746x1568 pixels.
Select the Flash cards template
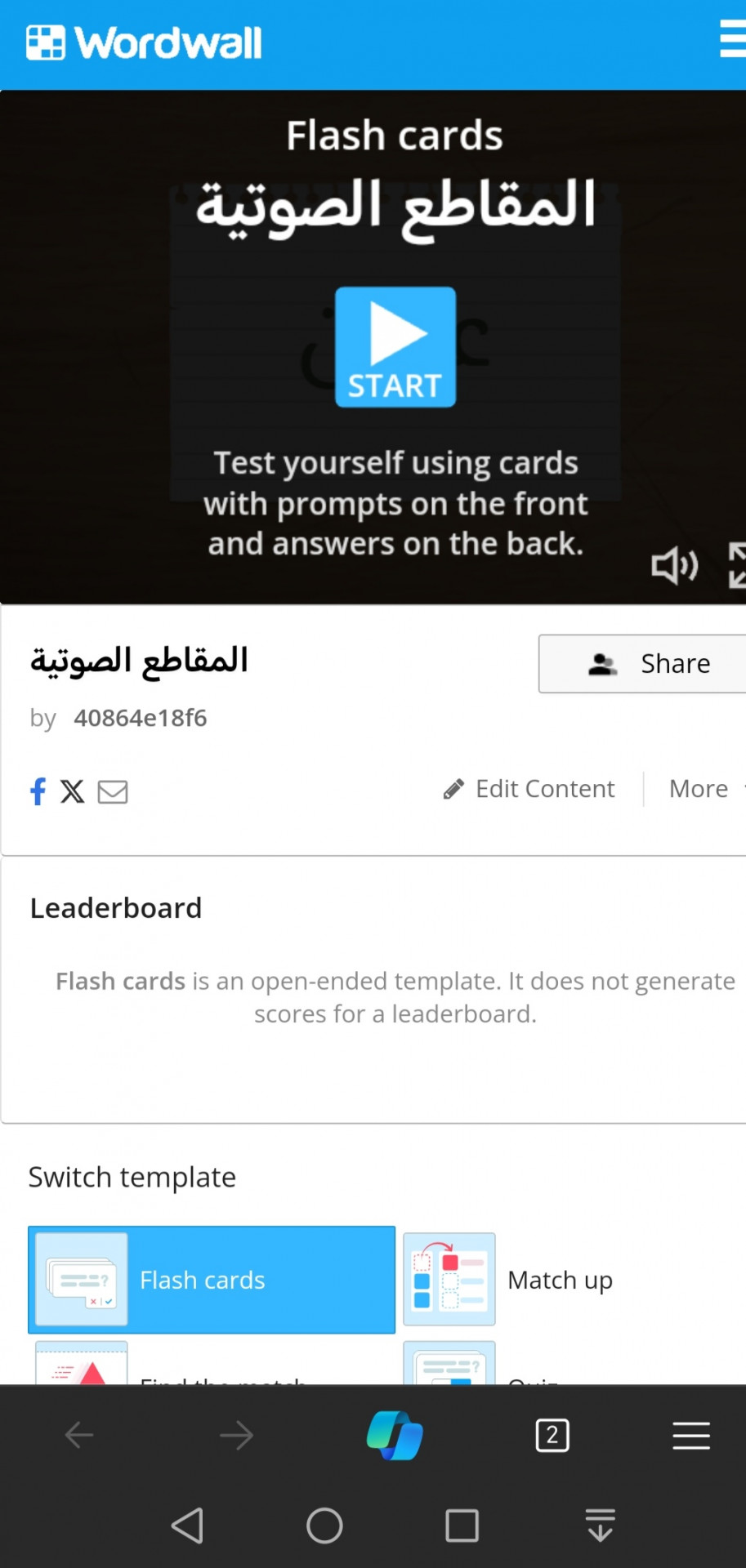click(212, 1280)
